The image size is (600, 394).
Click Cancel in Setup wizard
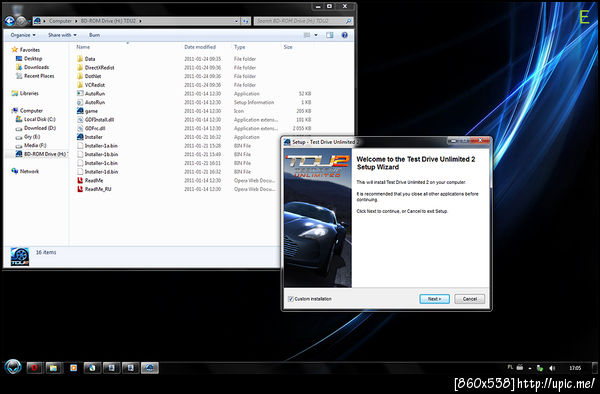coord(470,299)
